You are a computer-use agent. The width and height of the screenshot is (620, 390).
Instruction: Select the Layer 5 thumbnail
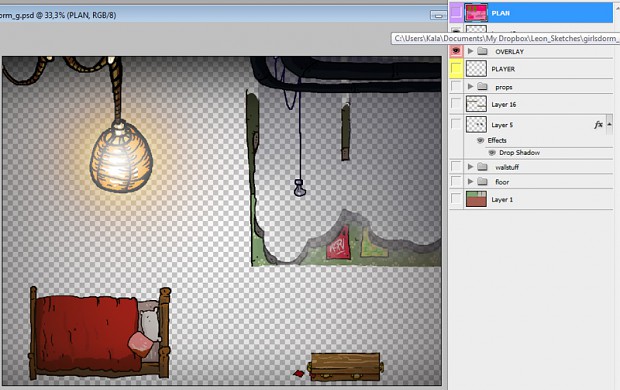coord(476,124)
